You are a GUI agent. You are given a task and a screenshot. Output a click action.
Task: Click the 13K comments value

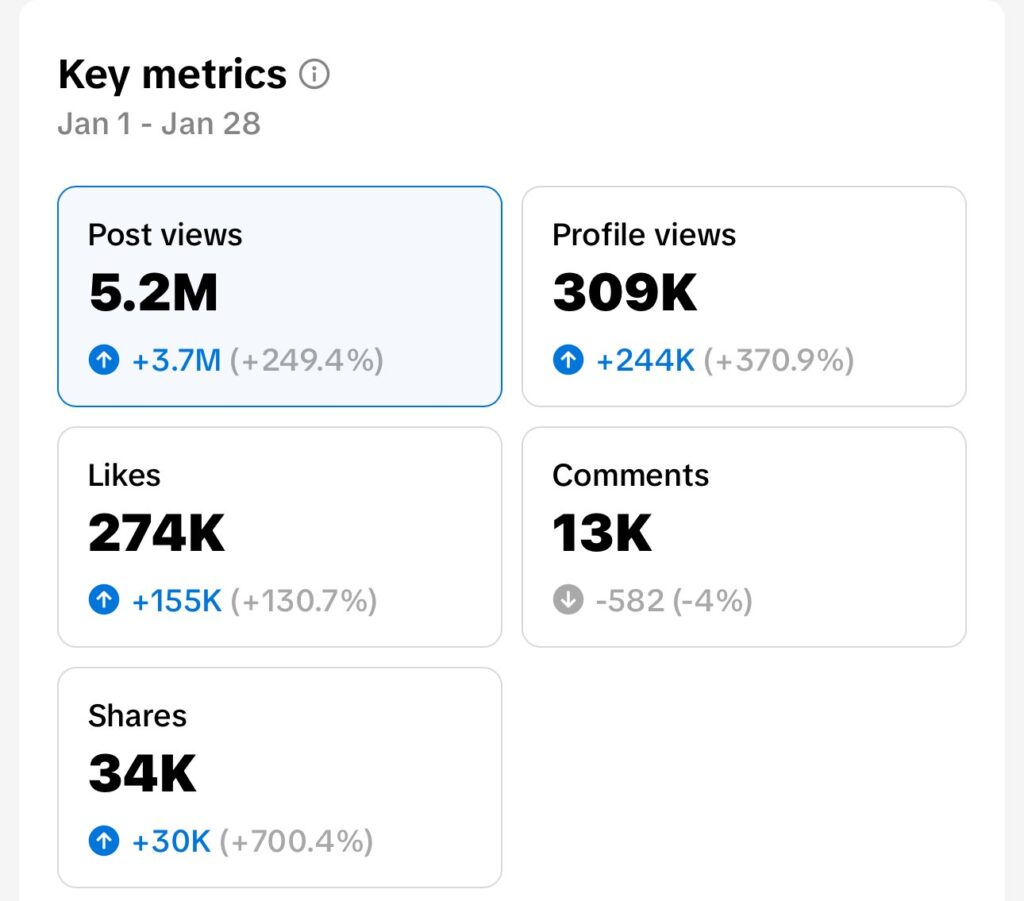602,533
